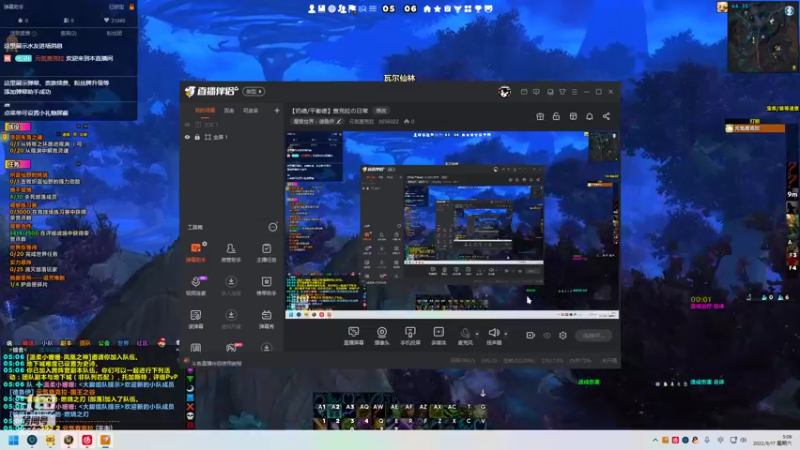Click the moon raid marker icon
The height and width of the screenshot is (450, 800).
pos(190,388)
